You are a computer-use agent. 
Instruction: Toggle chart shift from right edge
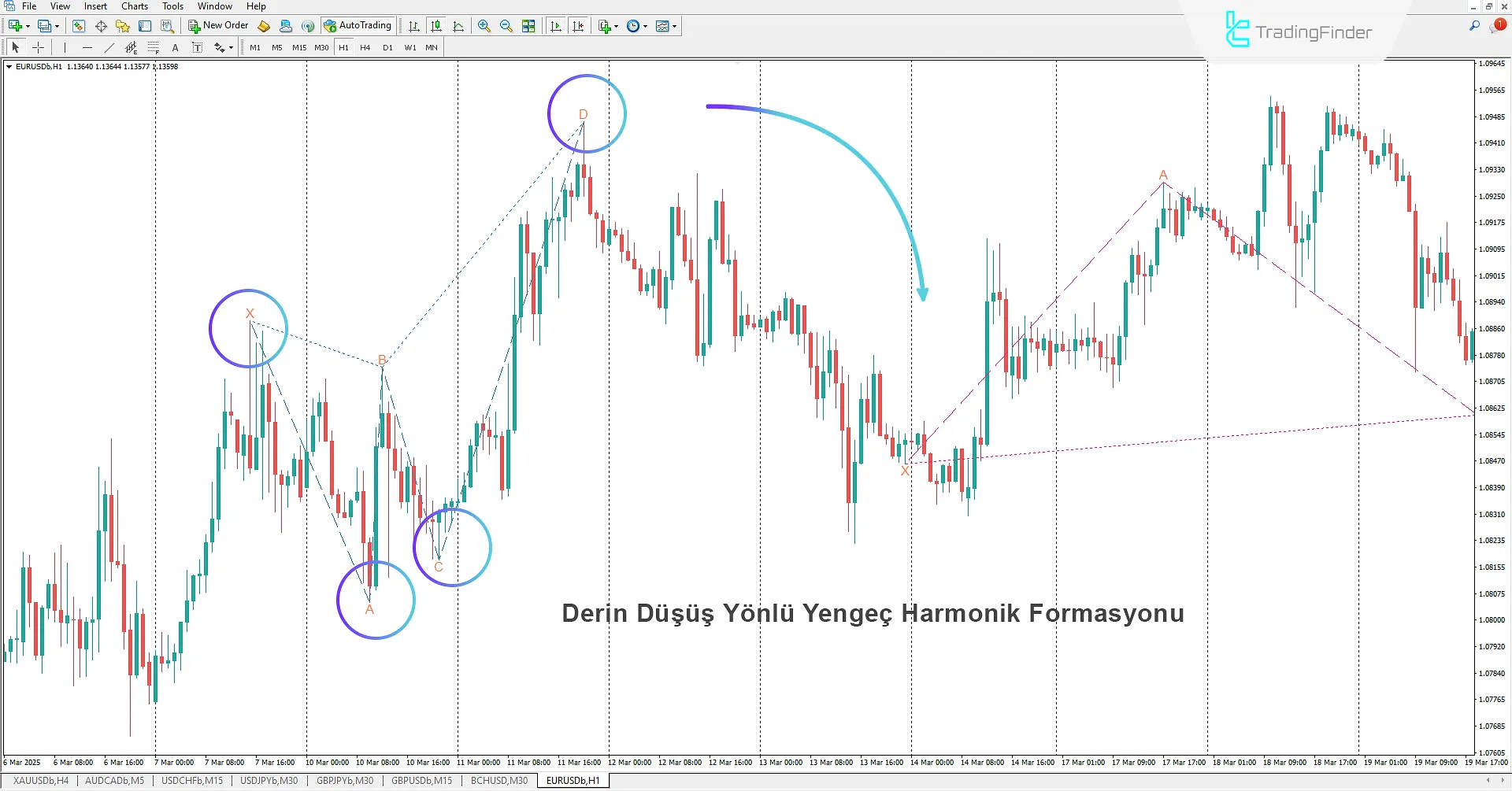click(579, 25)
